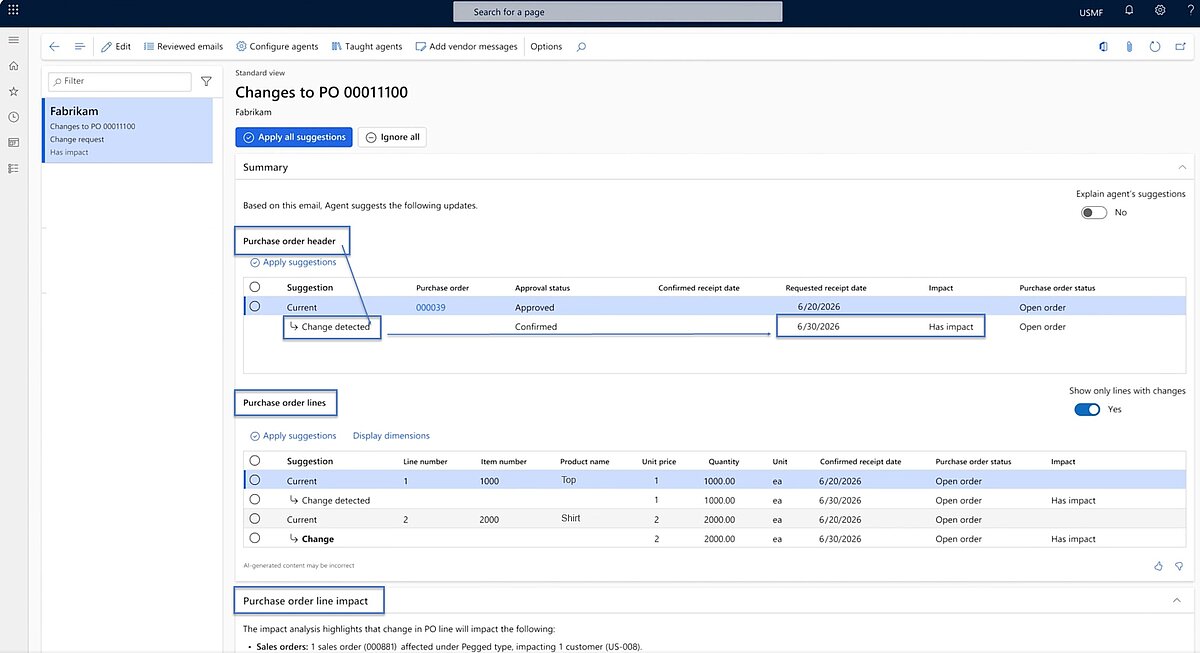This screenshot has height=653, width=1200.
Task: Refresh the page with circular arrow icon
Action: [x=1155, y=46]
